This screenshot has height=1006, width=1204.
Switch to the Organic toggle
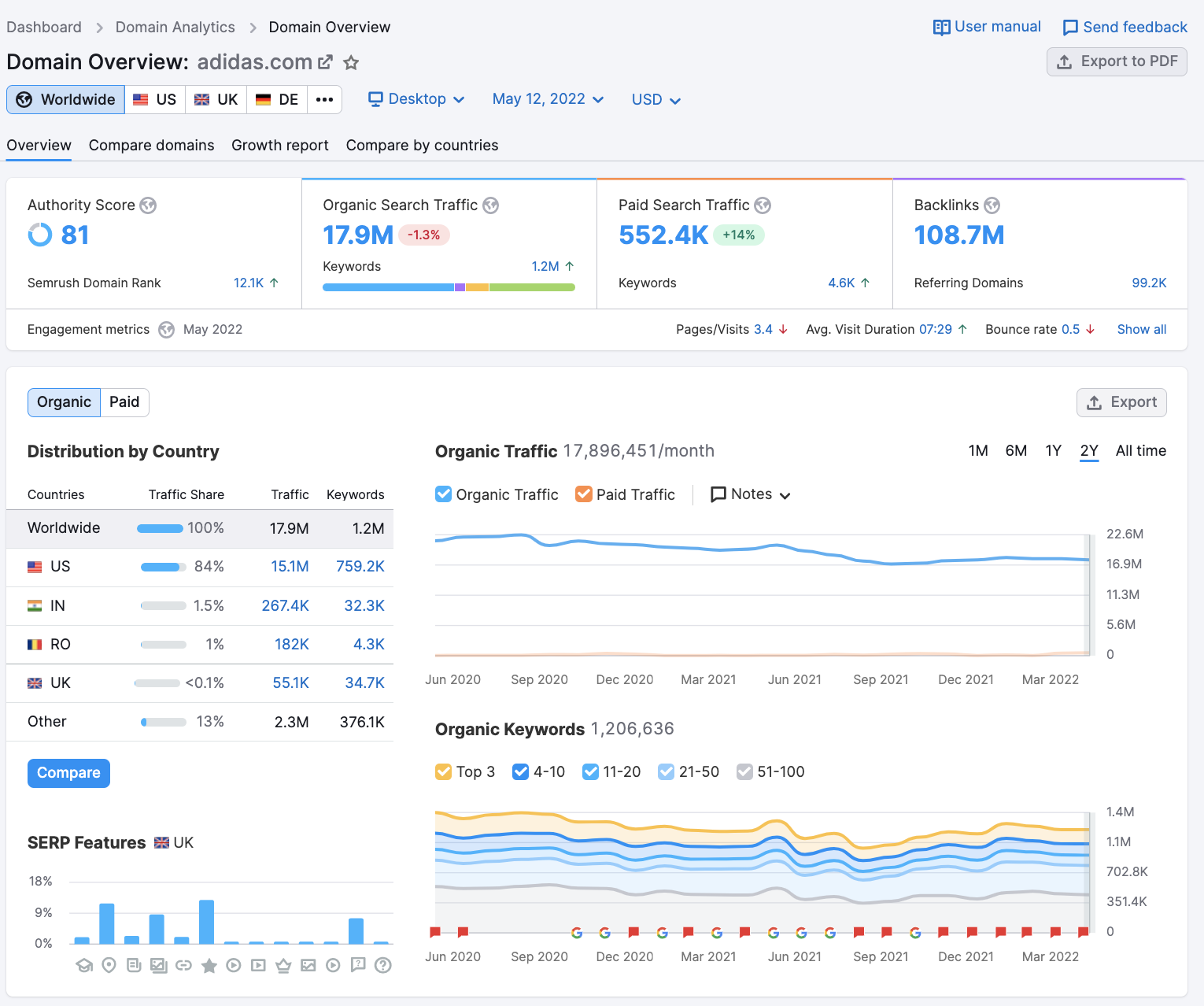(x=64, y=402)
